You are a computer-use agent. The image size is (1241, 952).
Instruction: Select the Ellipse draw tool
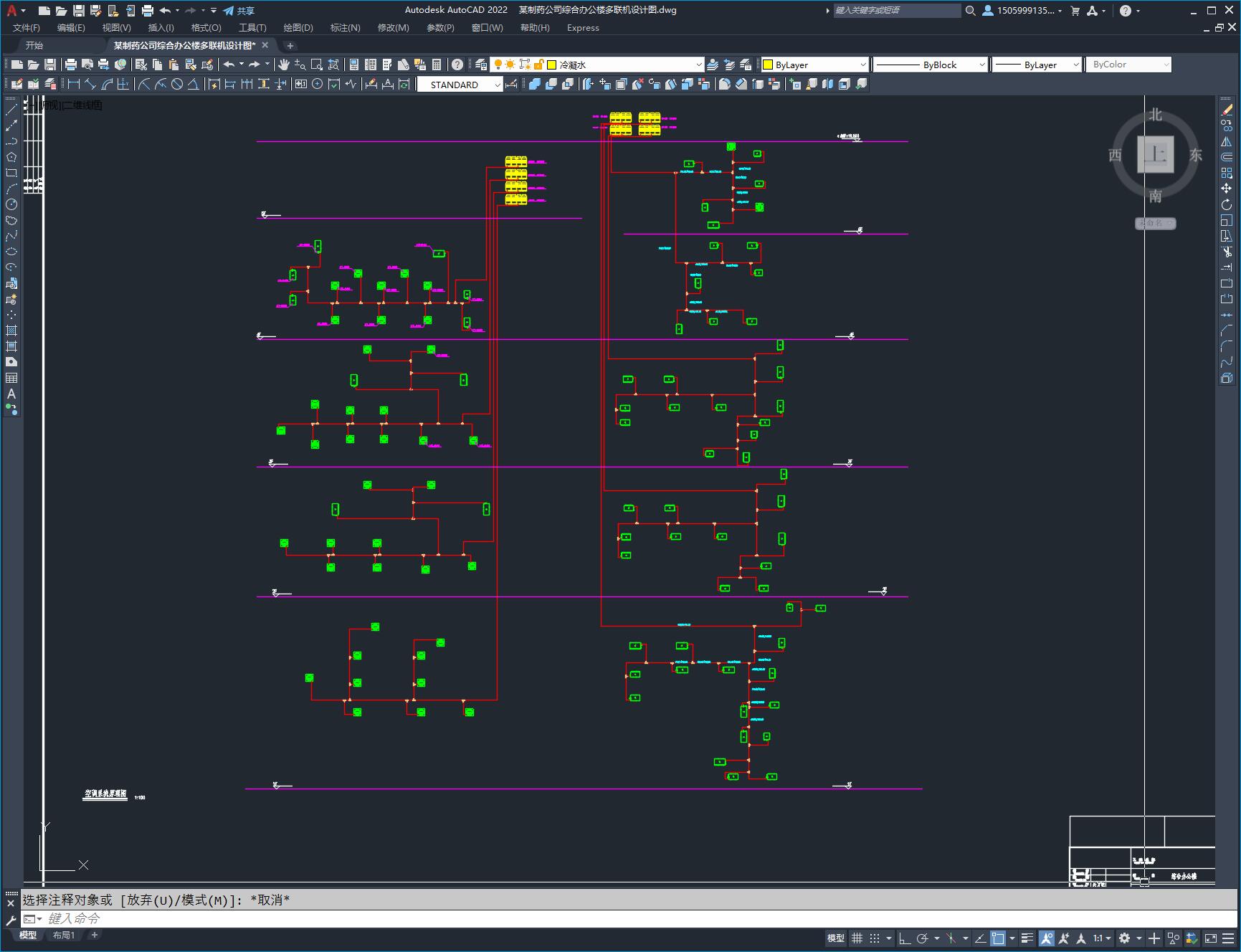tap(11, 252)
